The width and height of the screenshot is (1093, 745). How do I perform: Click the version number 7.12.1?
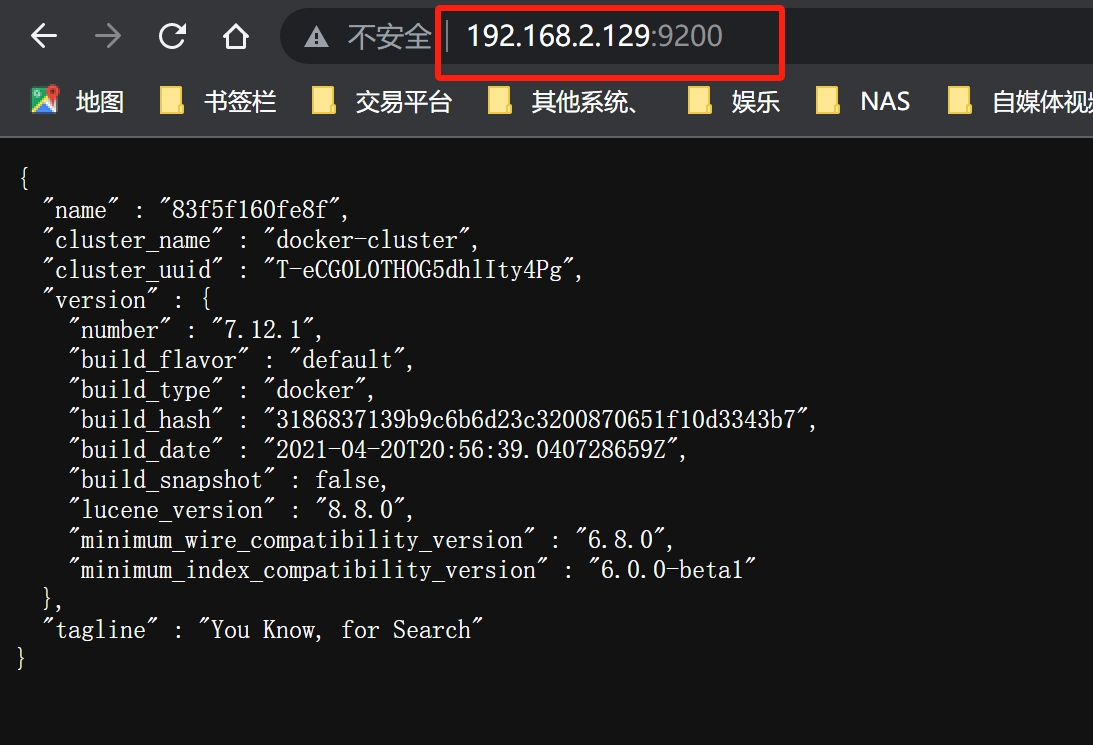pyautogui.click(x=263, y=330)
